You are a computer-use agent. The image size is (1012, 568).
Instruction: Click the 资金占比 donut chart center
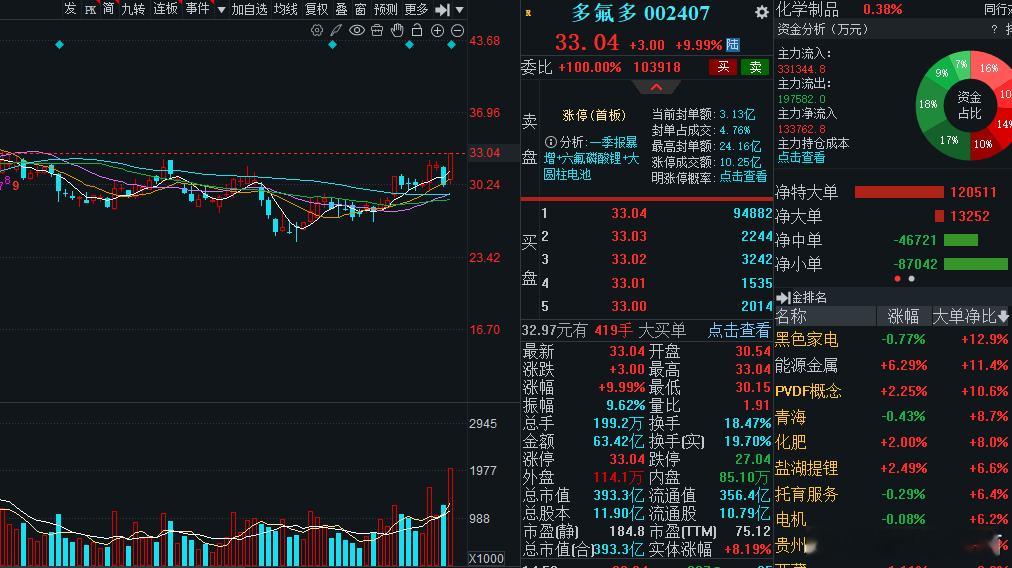(969, 105)
